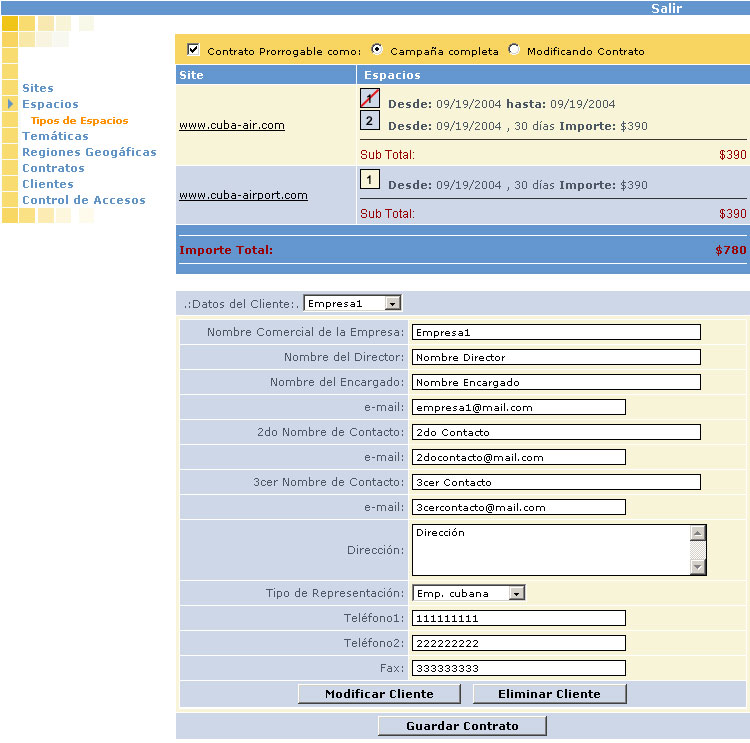Click space number 2 icon under cuba-air
Screen dimensions: 750x743
click(370, 121)
